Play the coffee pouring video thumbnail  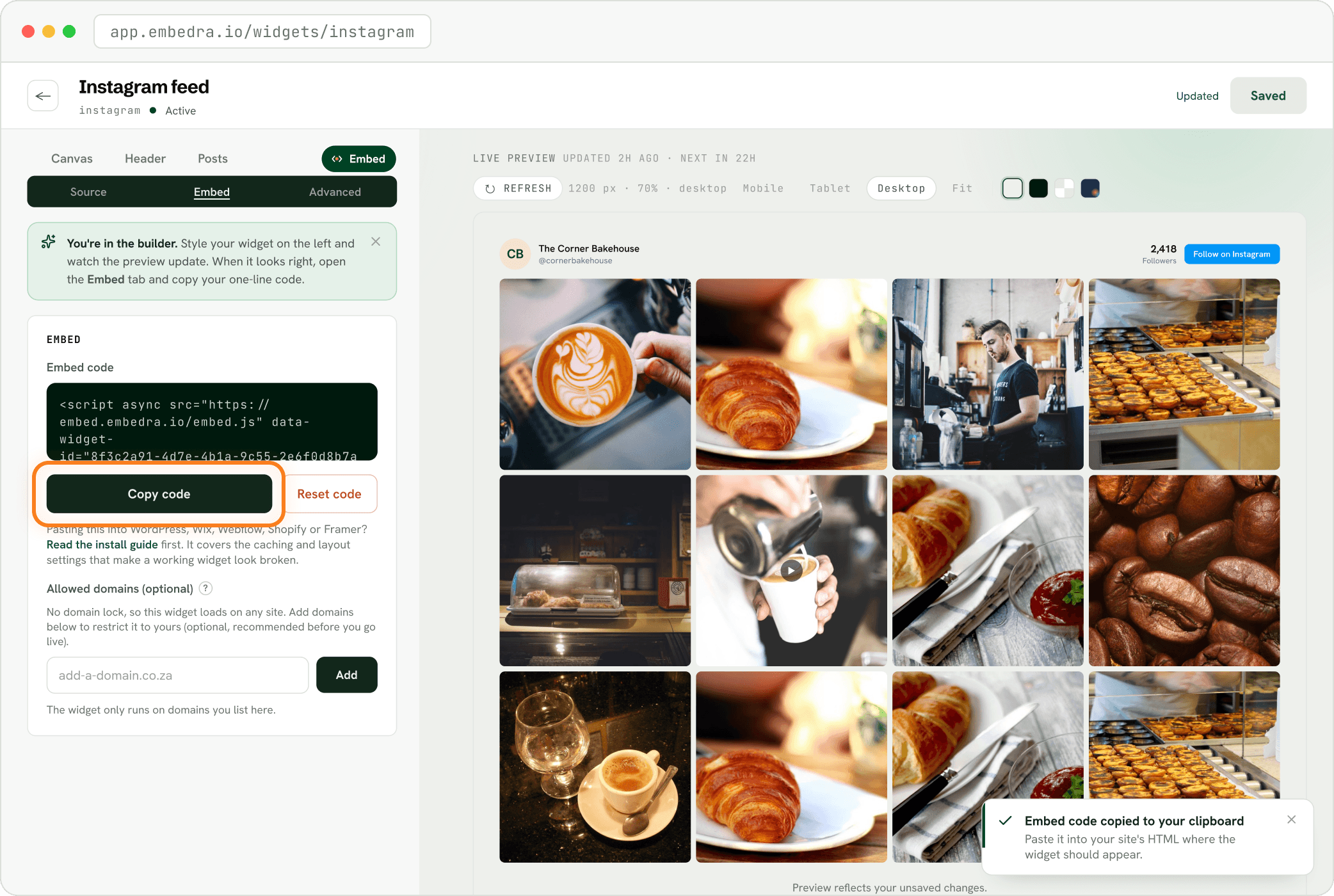(x=791, y=570)
